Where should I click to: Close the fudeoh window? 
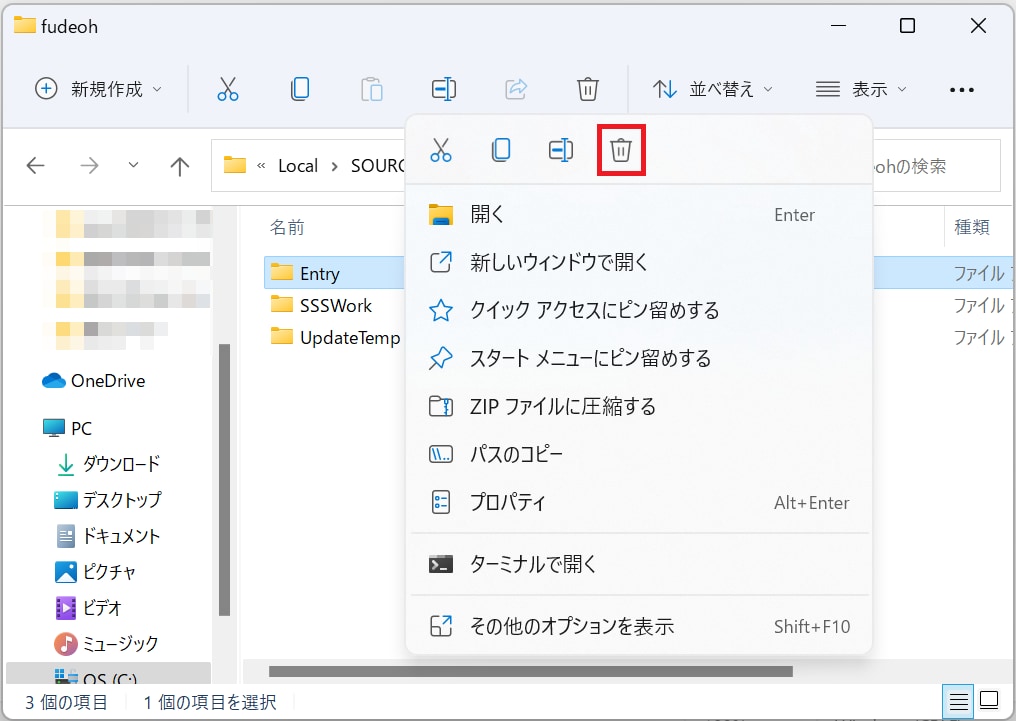pos(978,26)
